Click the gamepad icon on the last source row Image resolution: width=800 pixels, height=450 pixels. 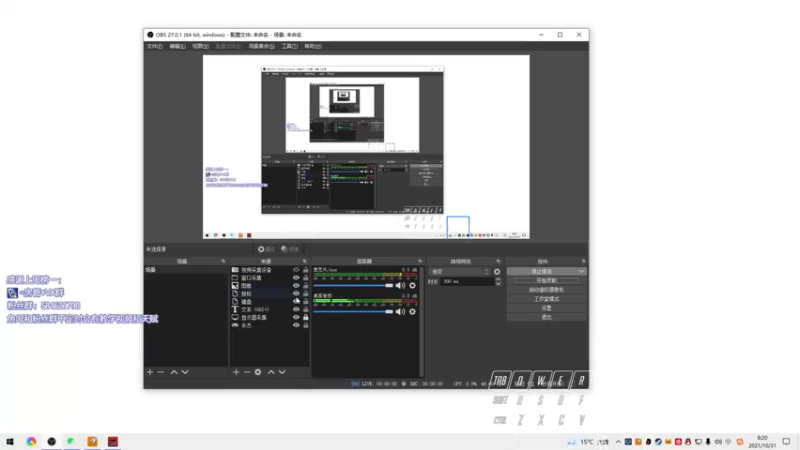235,325
